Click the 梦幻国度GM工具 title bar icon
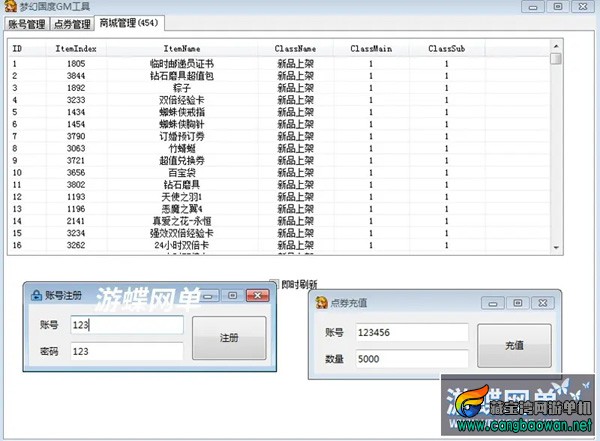 [10, 6]
